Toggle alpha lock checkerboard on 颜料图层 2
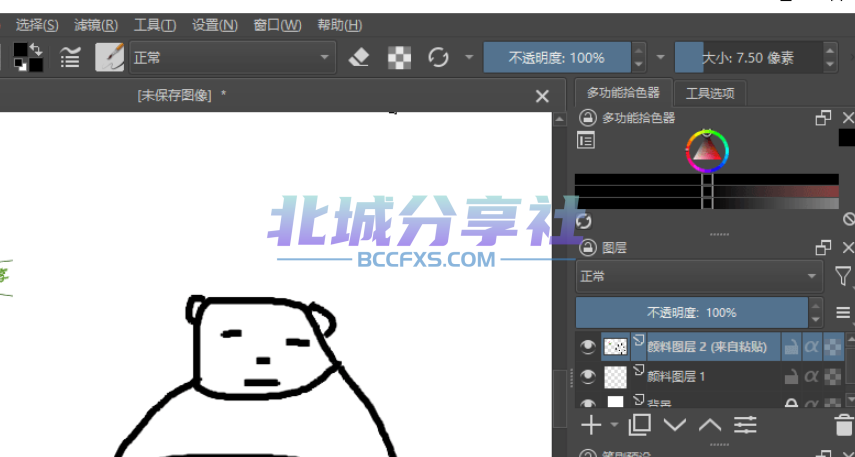Screen dimensions: 855x457 click(833, 346)
